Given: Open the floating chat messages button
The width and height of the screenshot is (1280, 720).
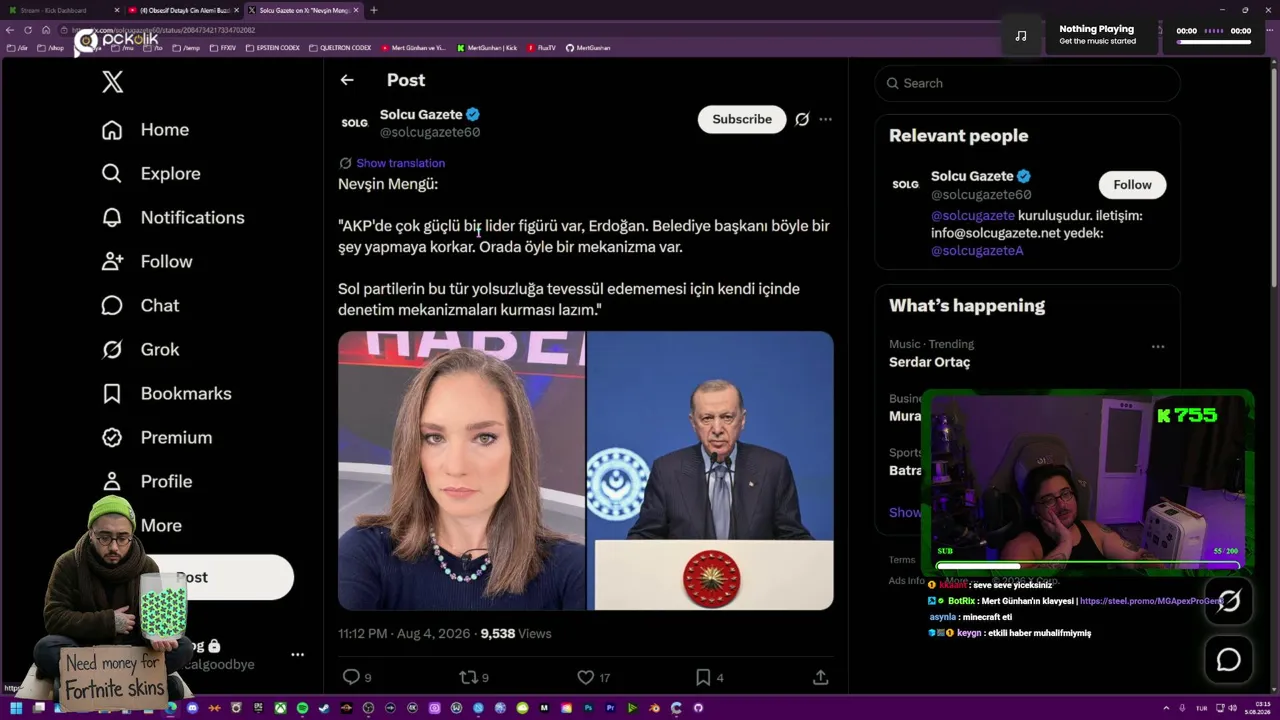Looking at the screenshot, I should point(1228,660).
